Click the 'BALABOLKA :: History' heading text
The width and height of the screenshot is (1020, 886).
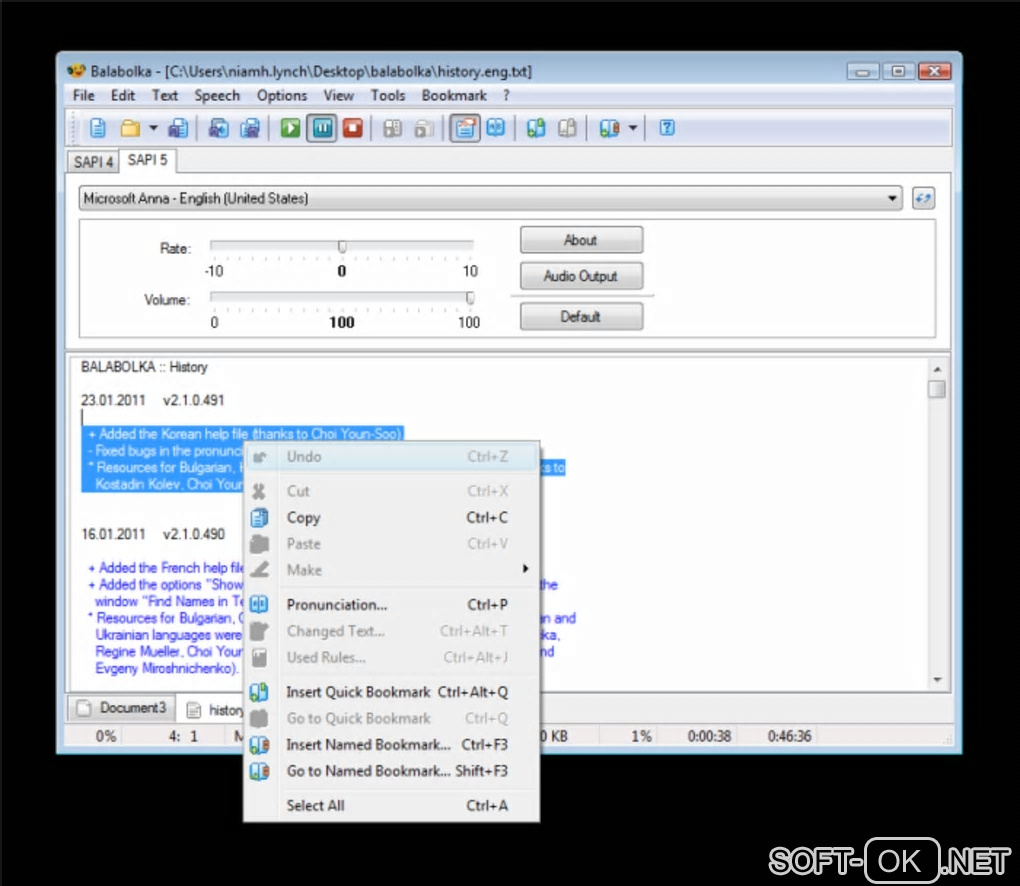coord(144,367)
